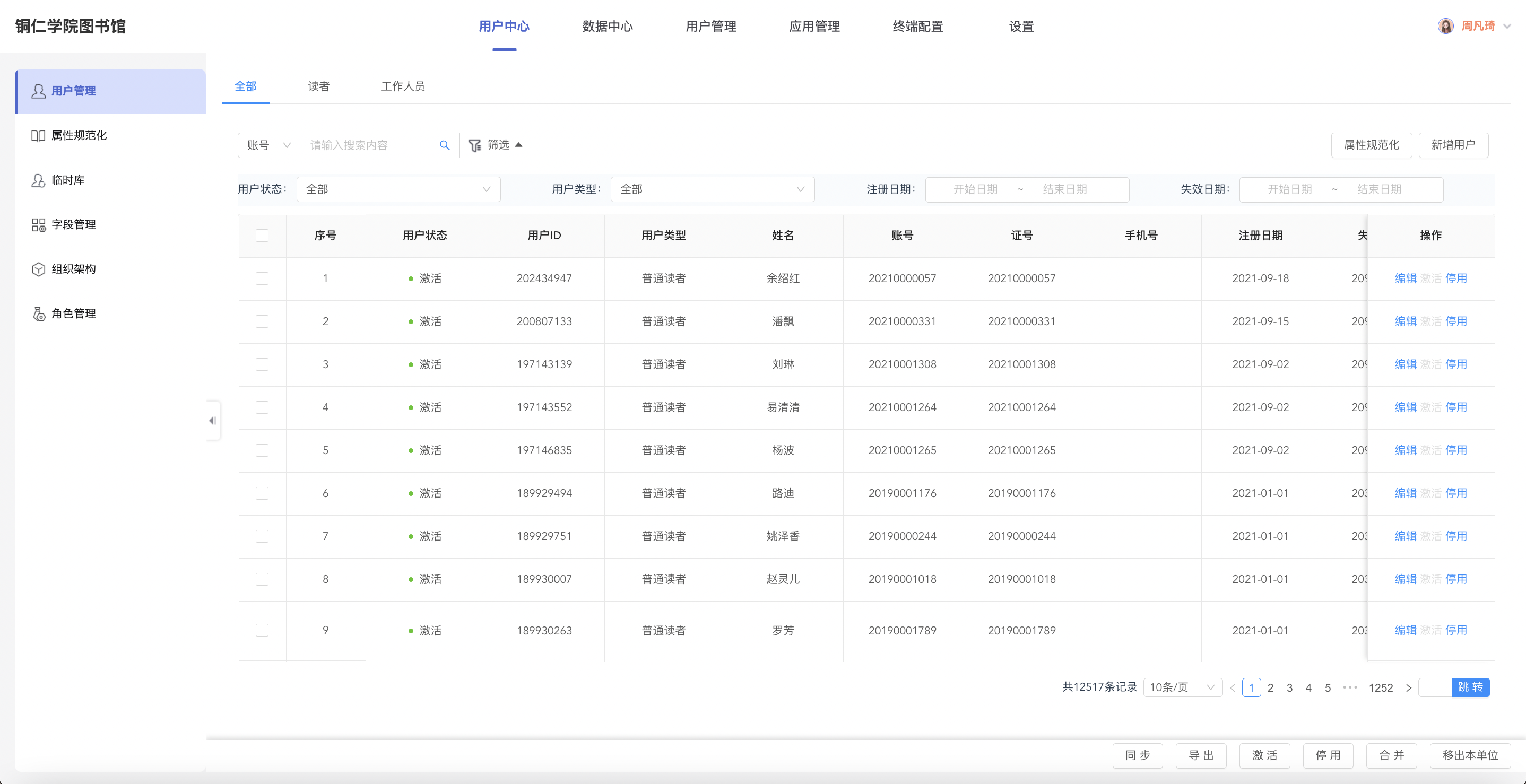Open 字段管理 grid icon in sidebar

(38, 224)
